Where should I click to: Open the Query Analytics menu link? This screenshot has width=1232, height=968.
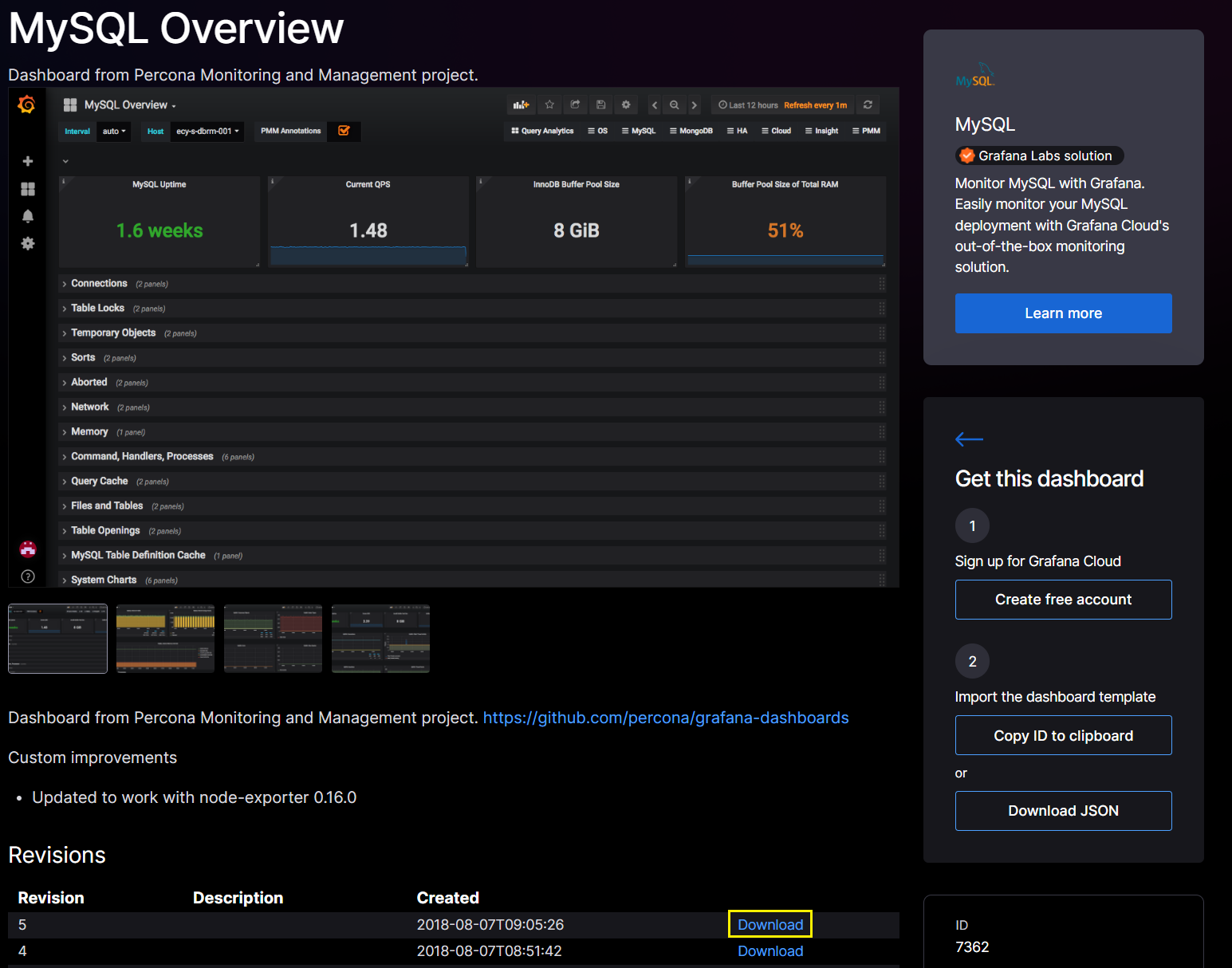click(542, 131)
